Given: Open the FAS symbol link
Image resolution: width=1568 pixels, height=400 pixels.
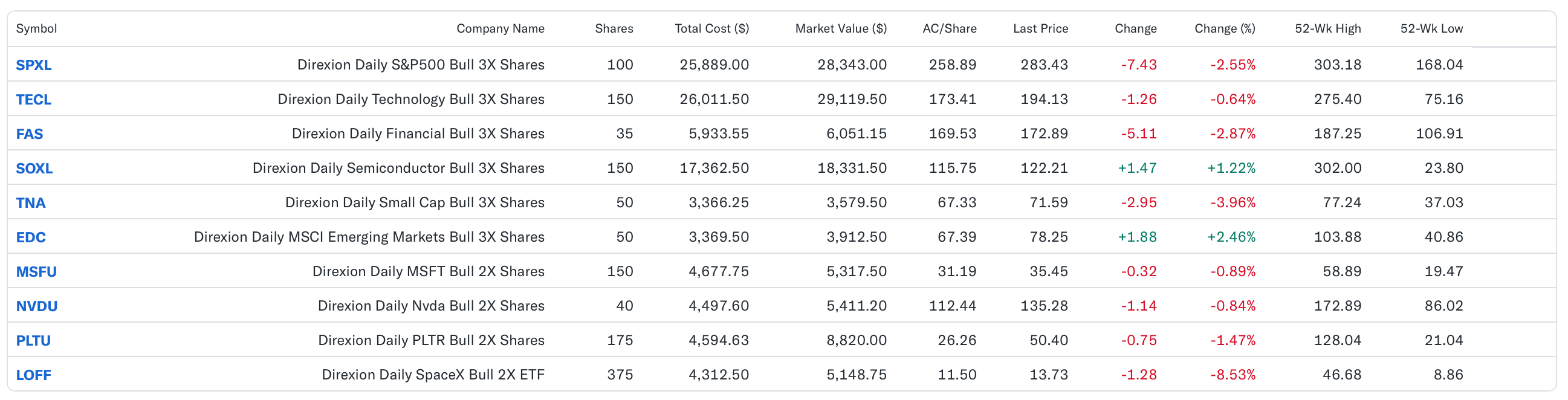Looking at the screenshot, I should pos(29,134).
